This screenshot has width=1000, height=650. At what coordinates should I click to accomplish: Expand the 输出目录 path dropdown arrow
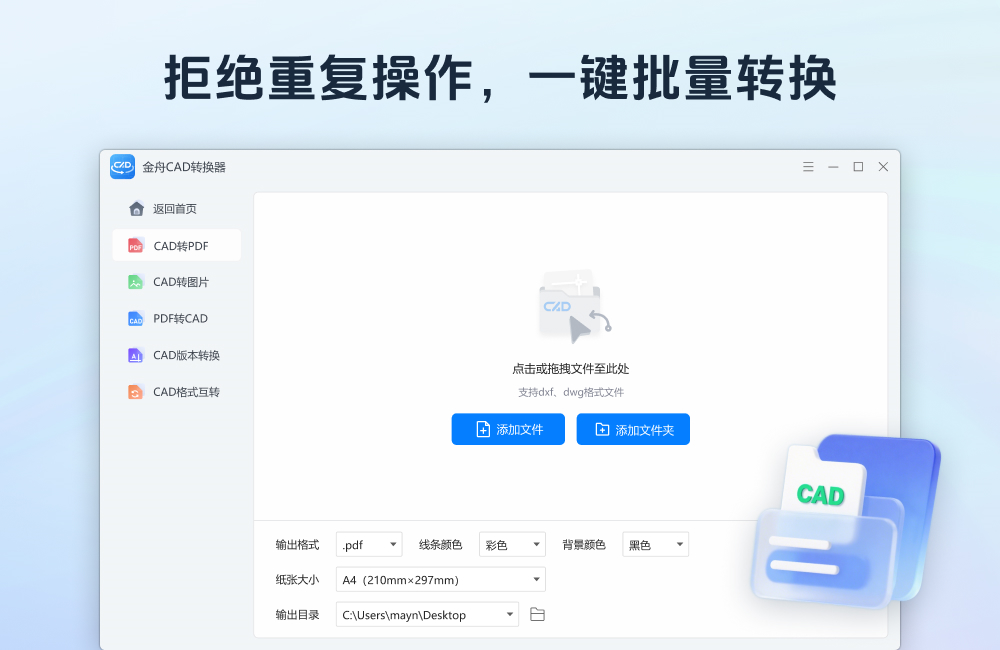pyautogui.click(x=509, y=614)
